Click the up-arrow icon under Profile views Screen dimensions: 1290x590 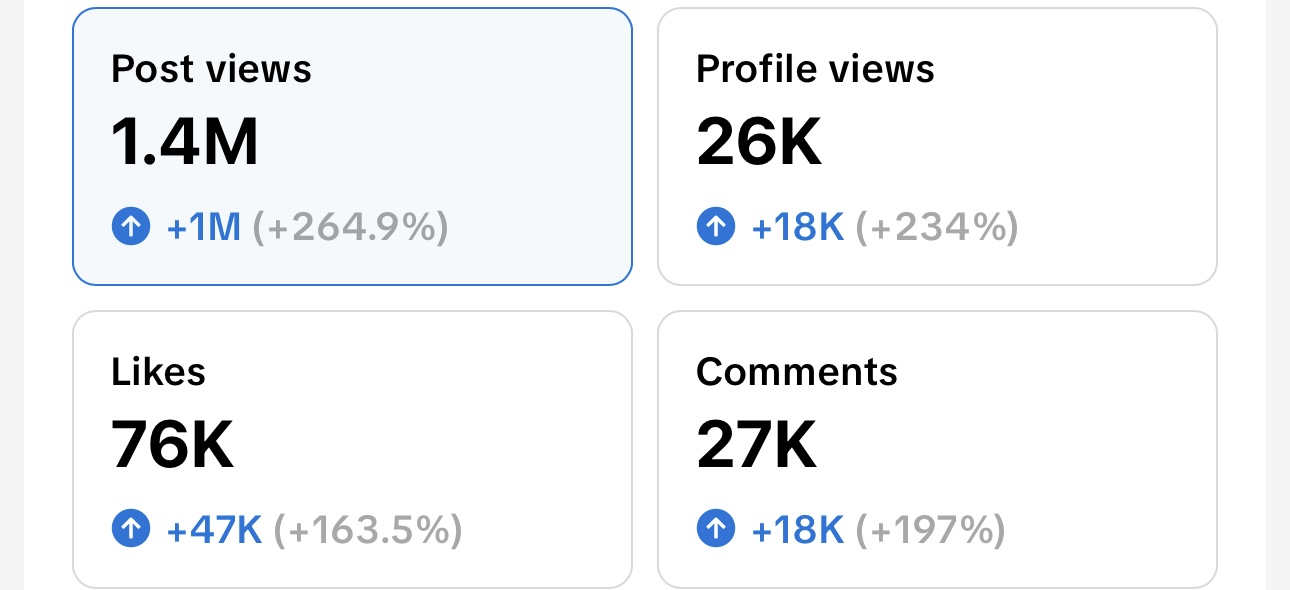[x=715, y=227]
